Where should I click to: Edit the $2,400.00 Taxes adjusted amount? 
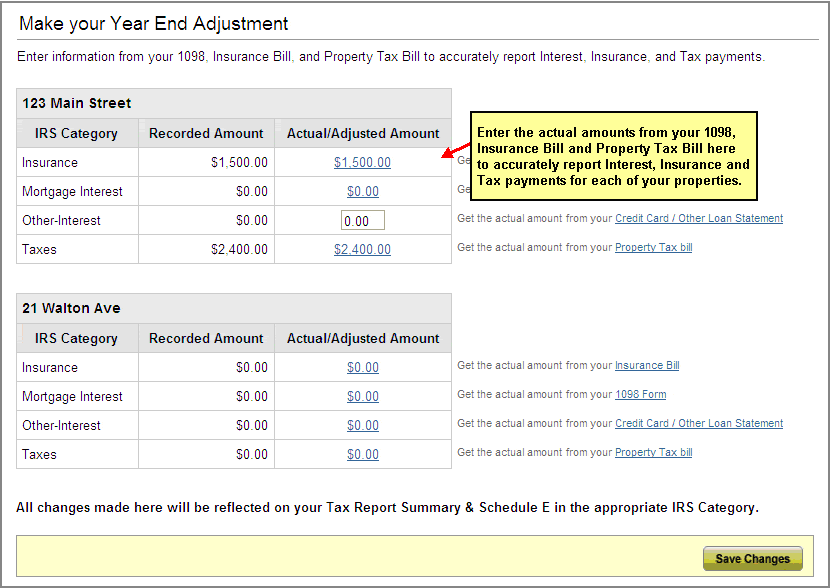(x=362, y=249)
